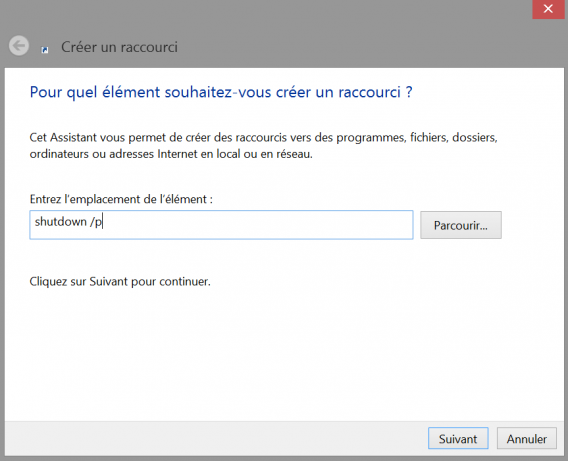Viewport: 568px width, 461px height.
Task: Click the "Entrez l'emplacement de l'élément :" label
Action: (121, 199)
